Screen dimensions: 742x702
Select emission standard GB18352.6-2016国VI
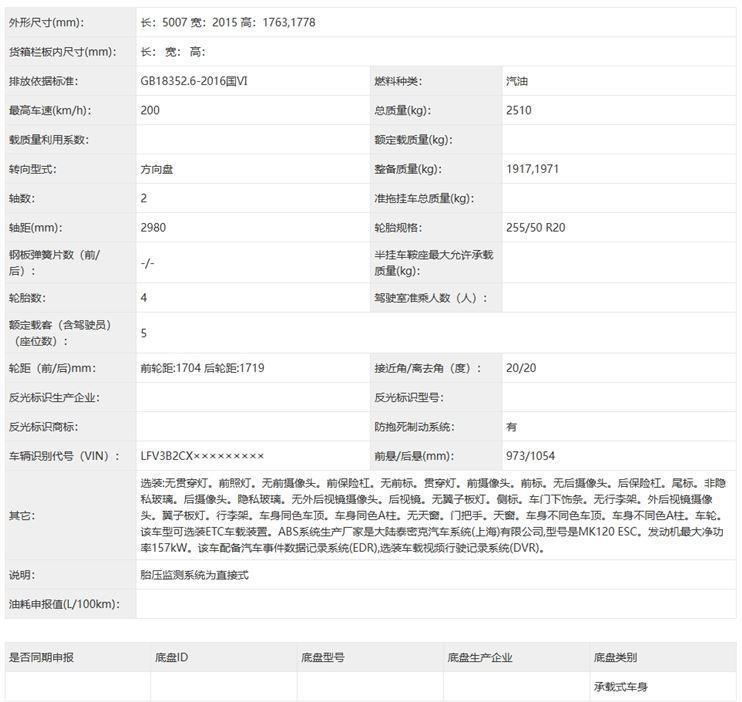[x=194, y=81]
